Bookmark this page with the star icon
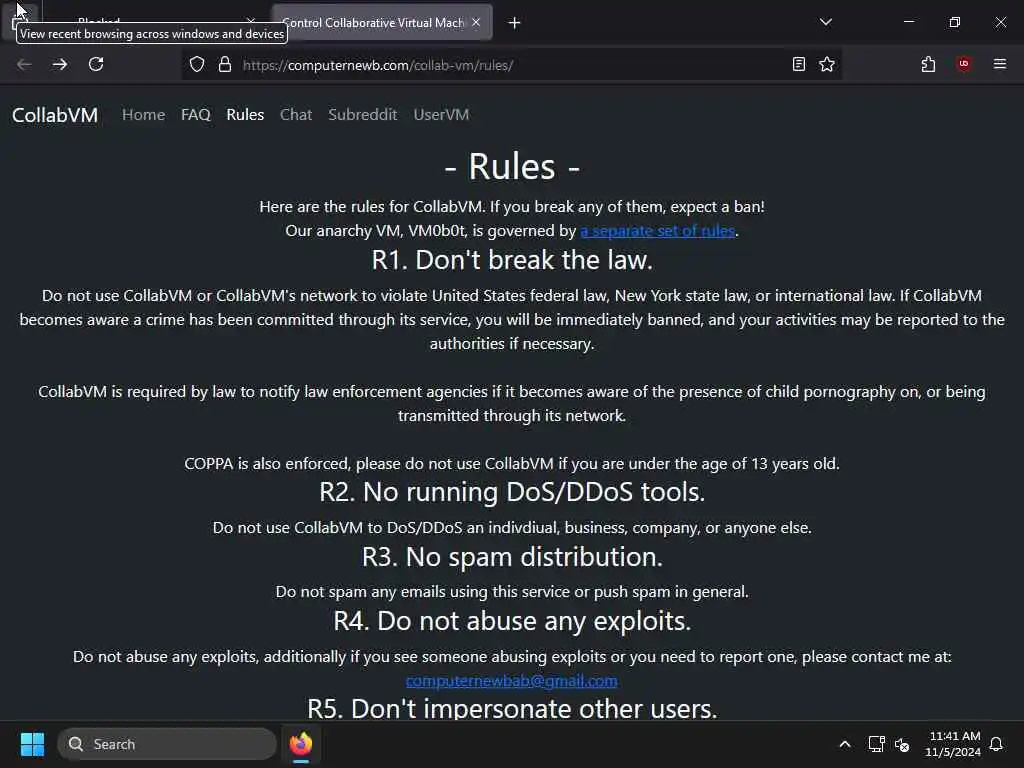The height and width of the screenshot is (768, 1024). point(827,64)
